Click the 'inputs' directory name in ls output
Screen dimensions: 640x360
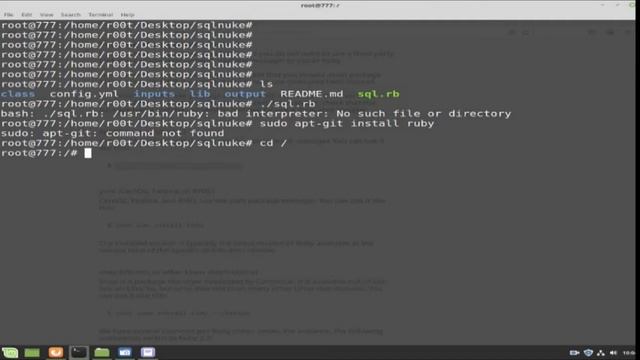point(154,94)
